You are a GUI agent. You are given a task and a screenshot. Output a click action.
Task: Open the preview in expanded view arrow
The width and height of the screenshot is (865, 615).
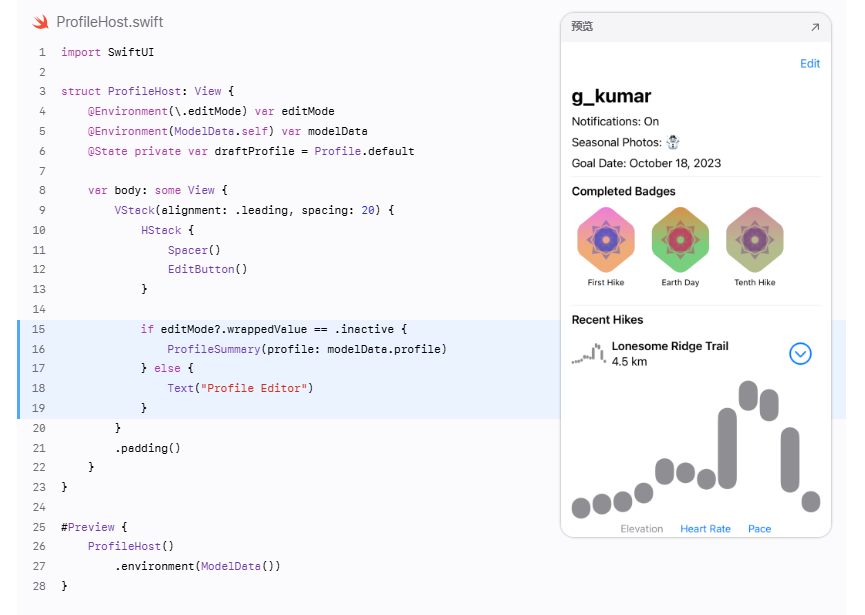click(x=815, y=27)
